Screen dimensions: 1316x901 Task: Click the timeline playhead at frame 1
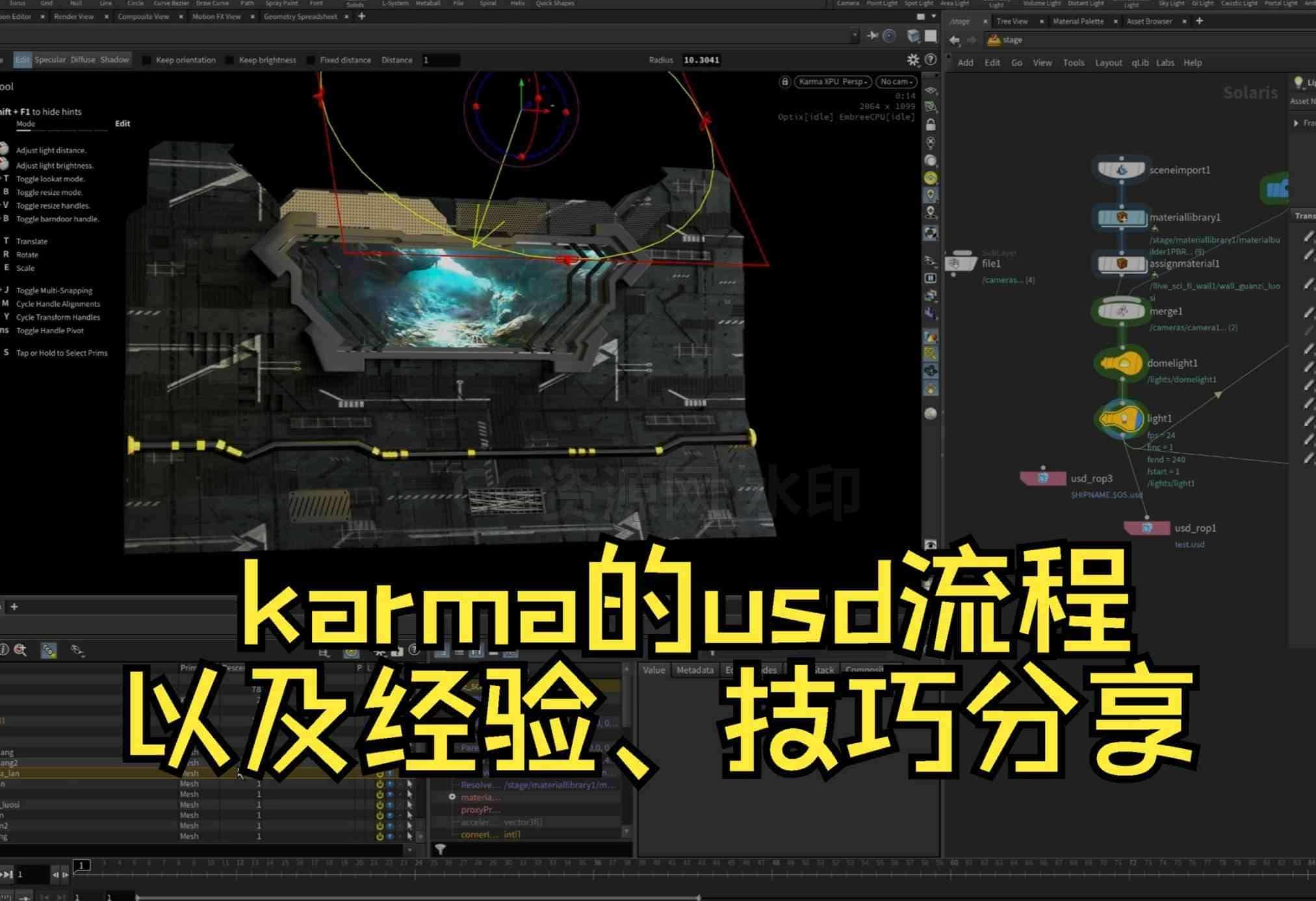click(81, 865)
